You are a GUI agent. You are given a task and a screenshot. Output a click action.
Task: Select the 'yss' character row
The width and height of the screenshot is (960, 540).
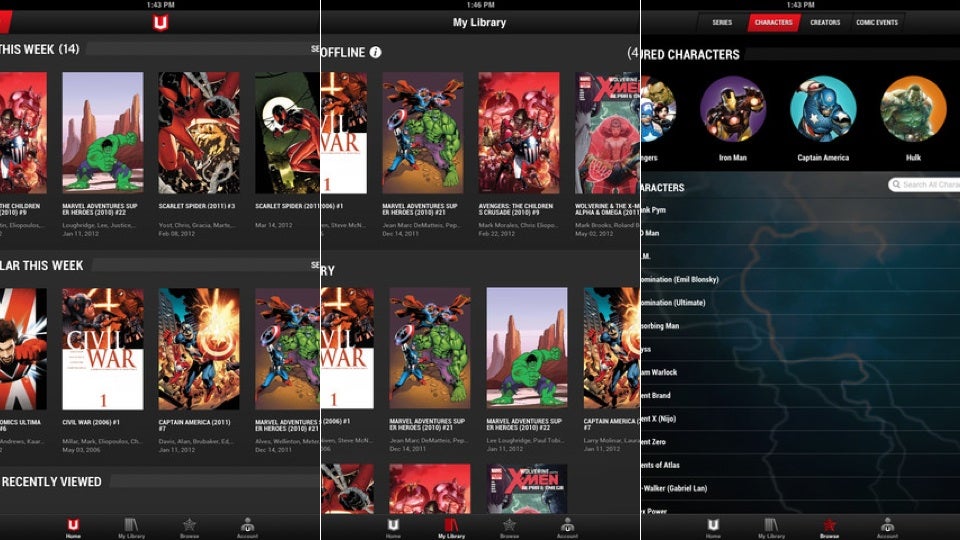click(800, 350)
